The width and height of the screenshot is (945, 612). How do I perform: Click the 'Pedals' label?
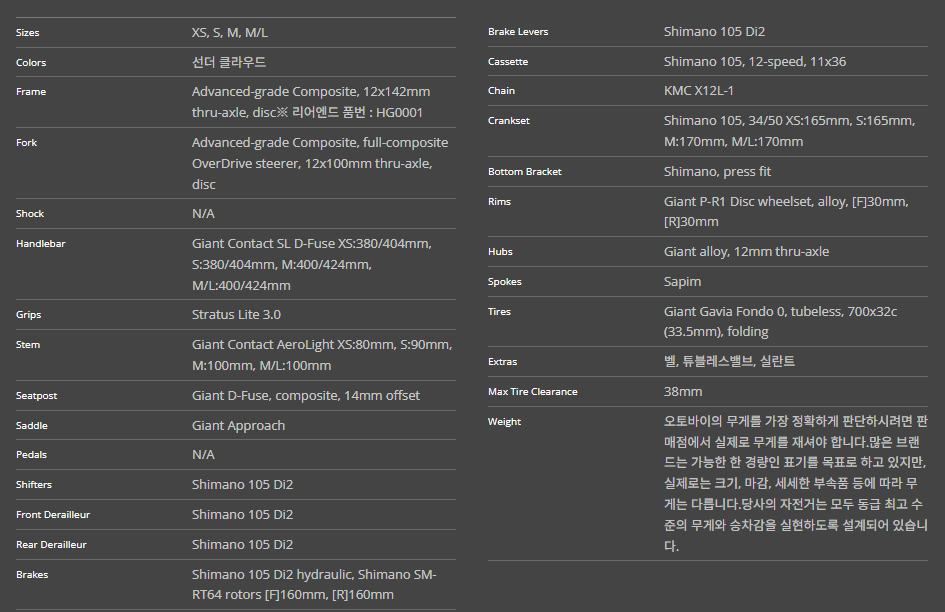tap(31, 455)
